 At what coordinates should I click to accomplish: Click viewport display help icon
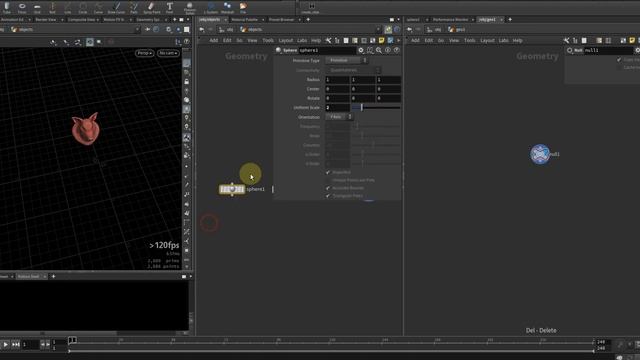coord(187,42)
